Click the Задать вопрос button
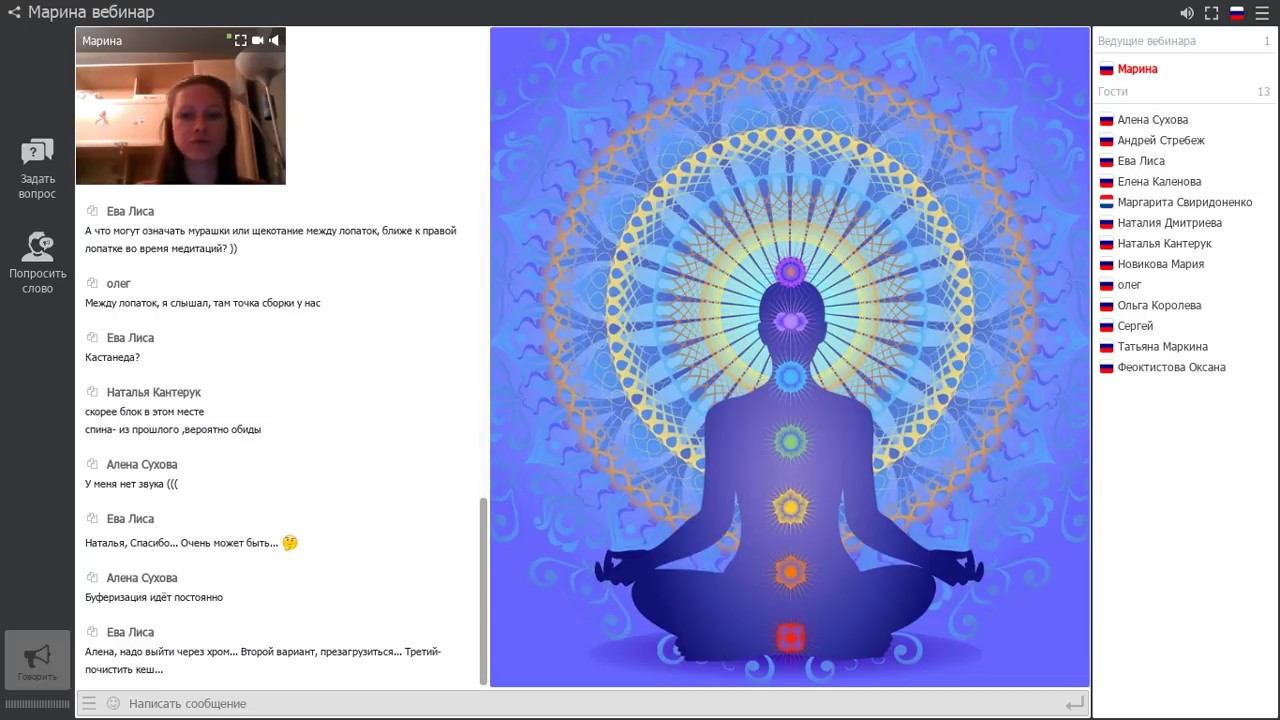The image size is (1280, 720). click(37, 168)
